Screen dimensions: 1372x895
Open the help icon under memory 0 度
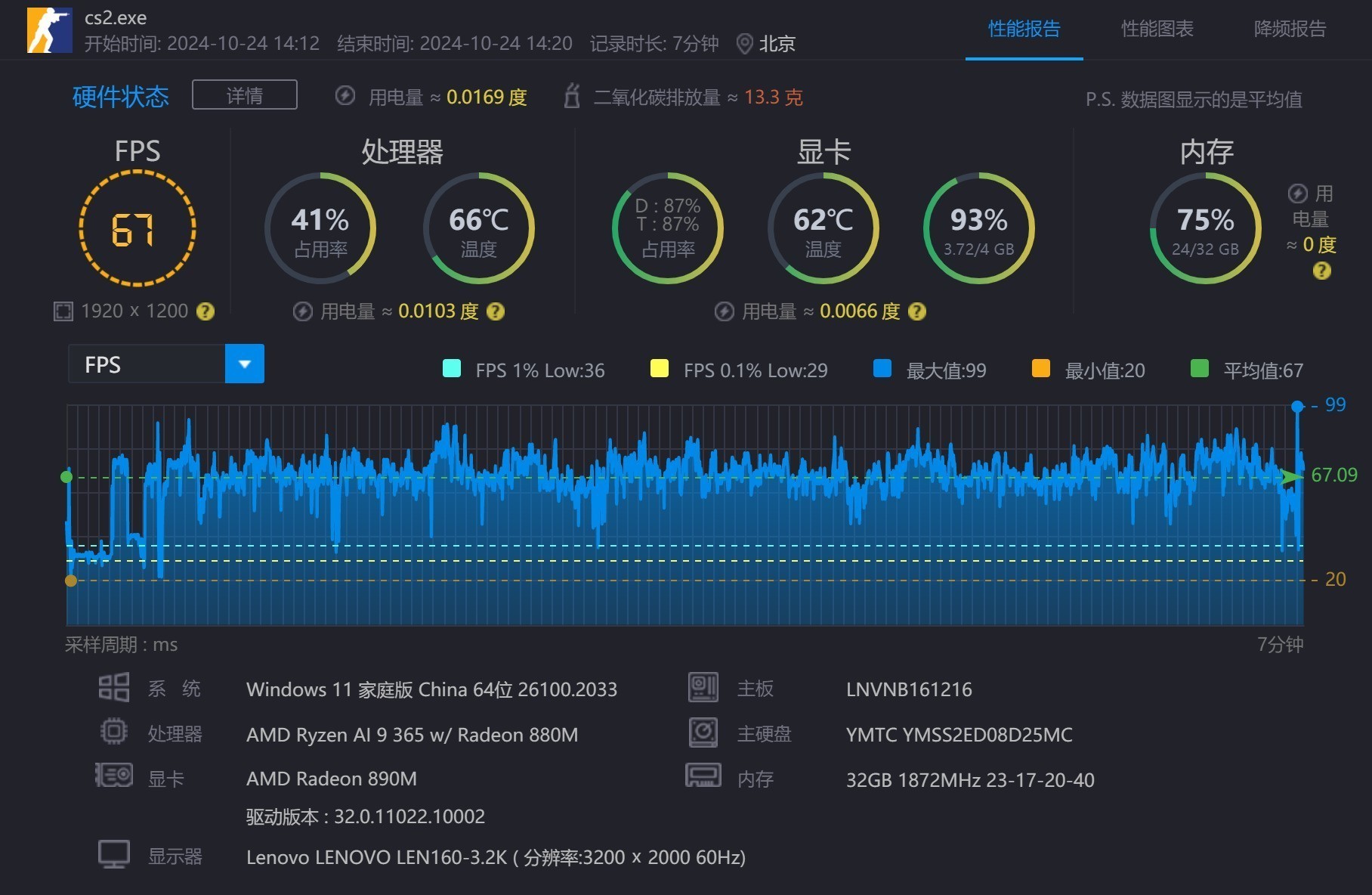(x=1321, y=271)
